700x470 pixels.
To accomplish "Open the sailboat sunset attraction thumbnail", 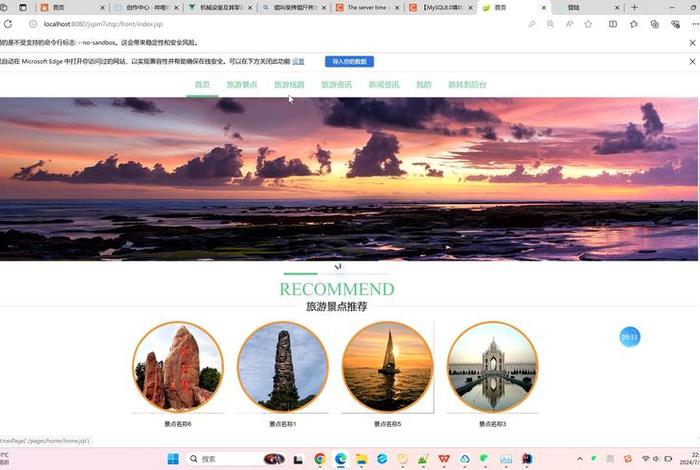I will 387,366.
